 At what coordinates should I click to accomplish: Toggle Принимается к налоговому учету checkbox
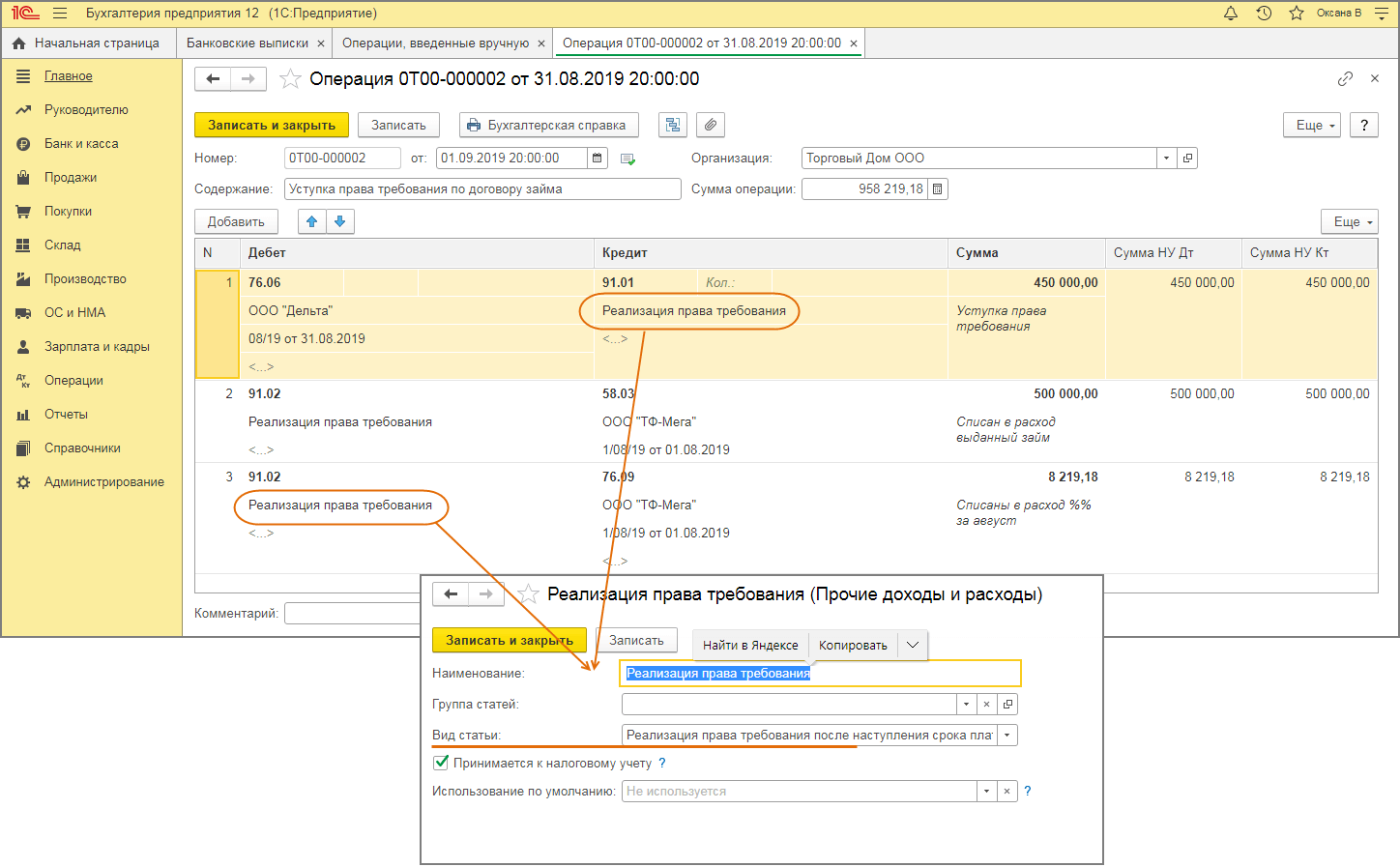click(441, 763)
